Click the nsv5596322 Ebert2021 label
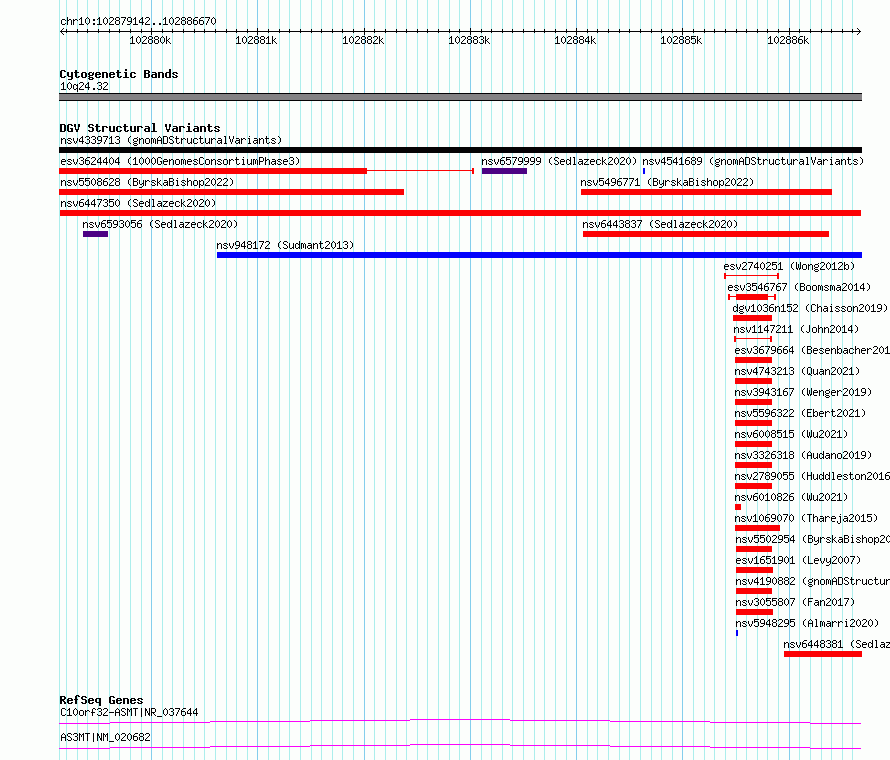Viewport: 890px width, 760px height. pyautogui.click(x=800, y=413)
